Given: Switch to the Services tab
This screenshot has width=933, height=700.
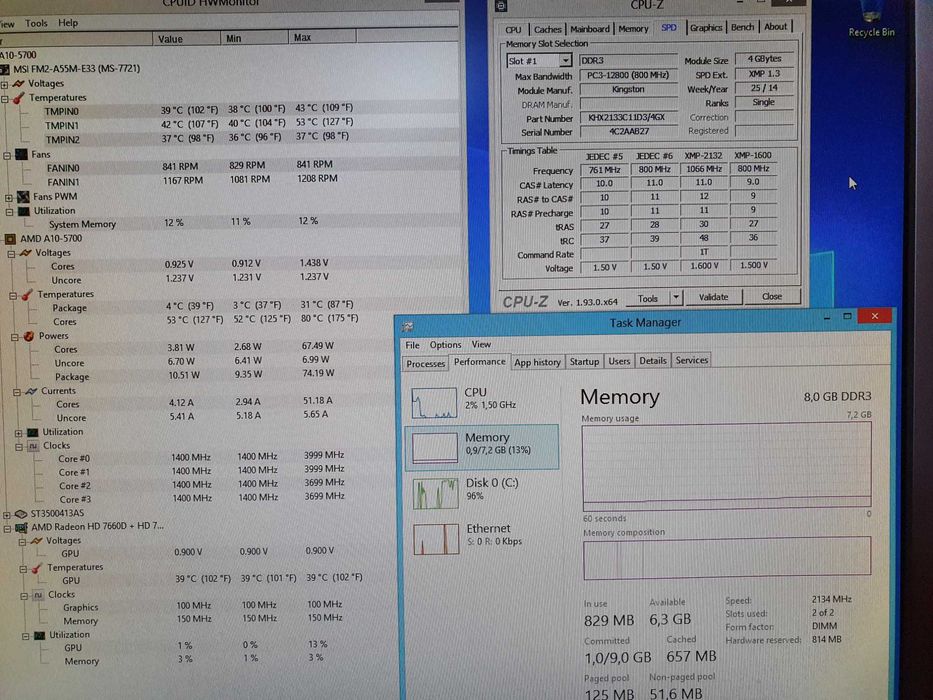Looking at the screenshot, I should tap(691, 360).
